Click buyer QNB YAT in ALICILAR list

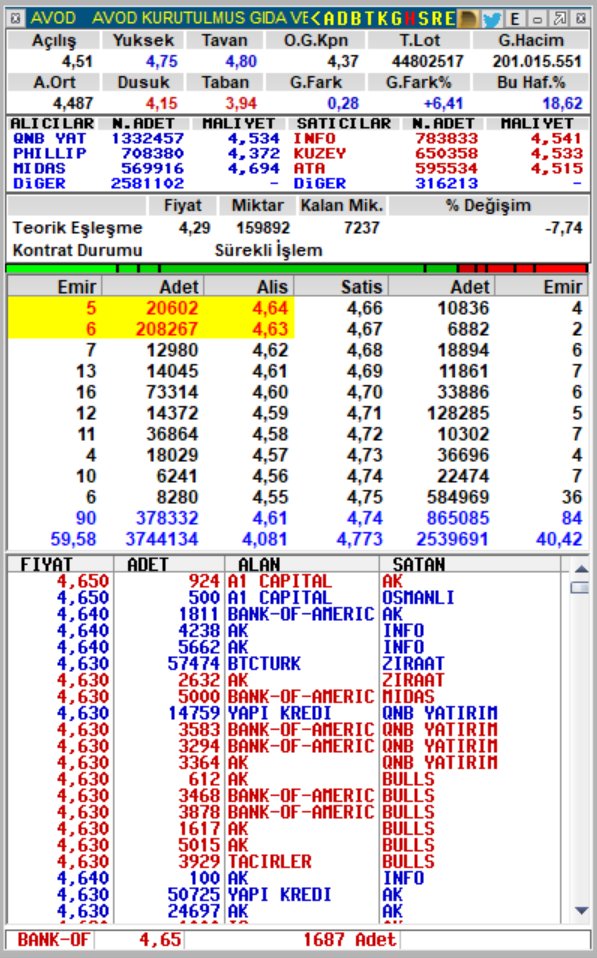(x=49, y=139)
